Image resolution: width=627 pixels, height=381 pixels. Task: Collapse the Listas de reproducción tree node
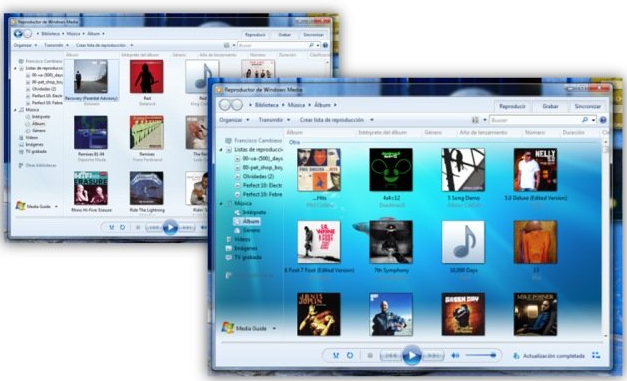[221, 150]
